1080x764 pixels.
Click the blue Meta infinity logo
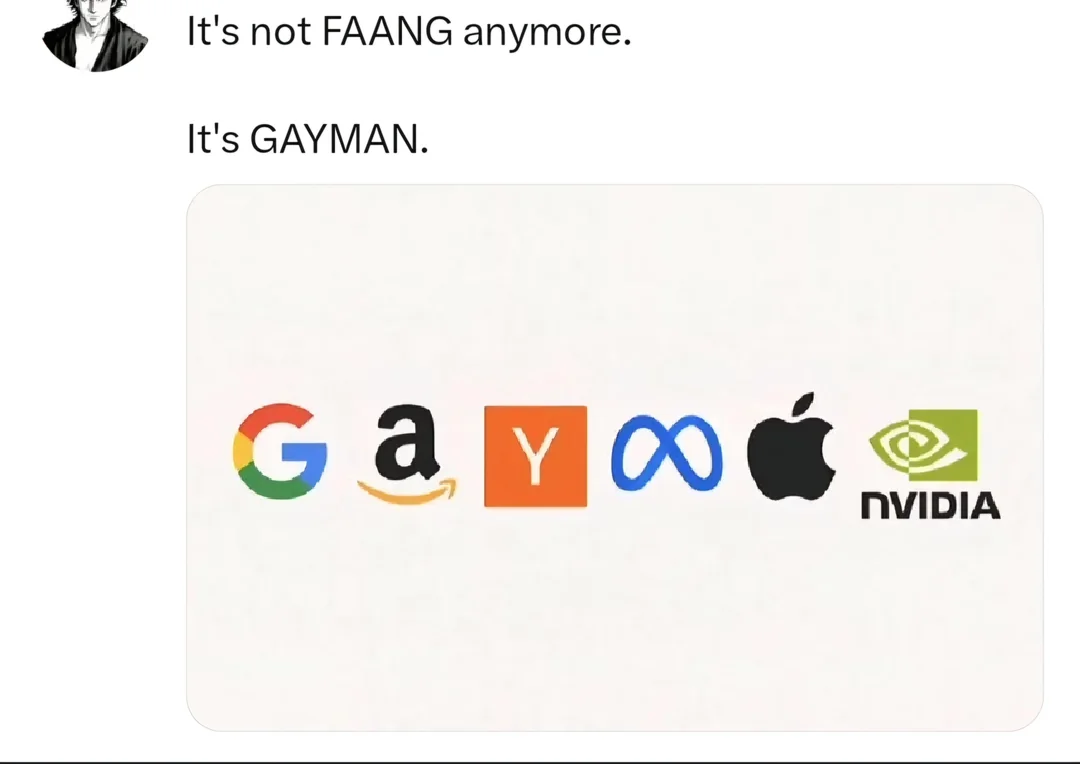(667, 453)
